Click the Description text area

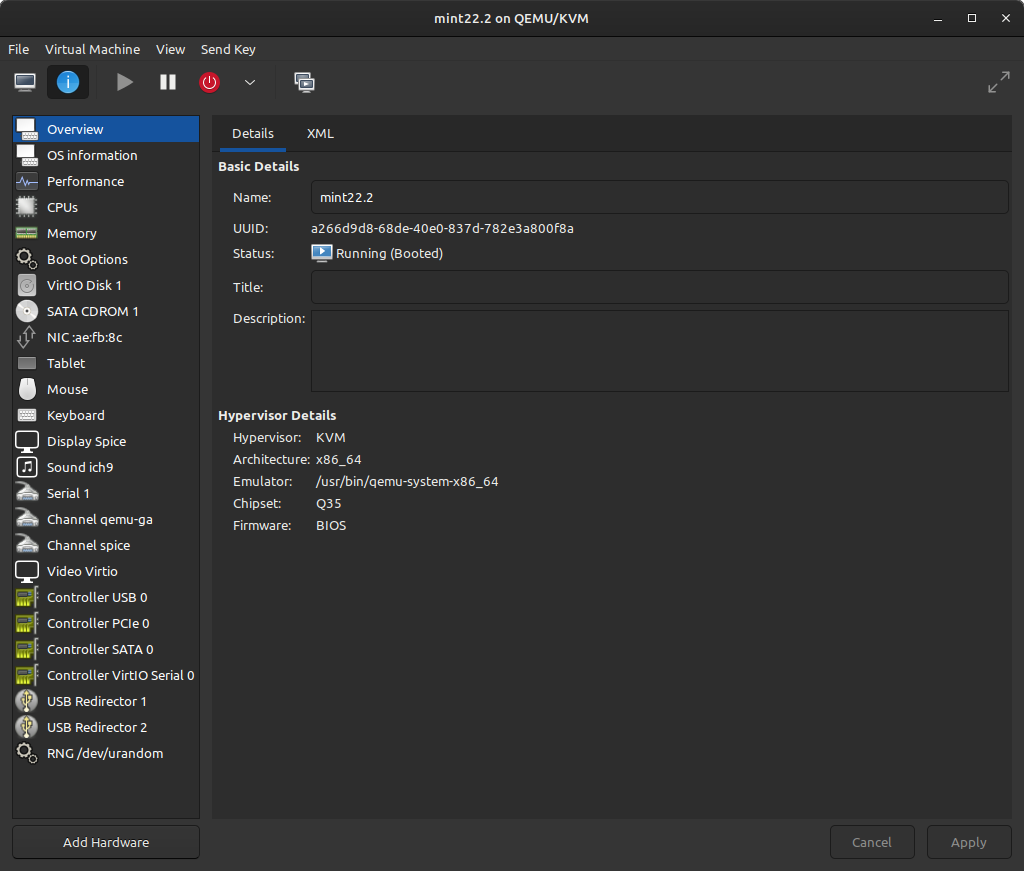point(660,351)
